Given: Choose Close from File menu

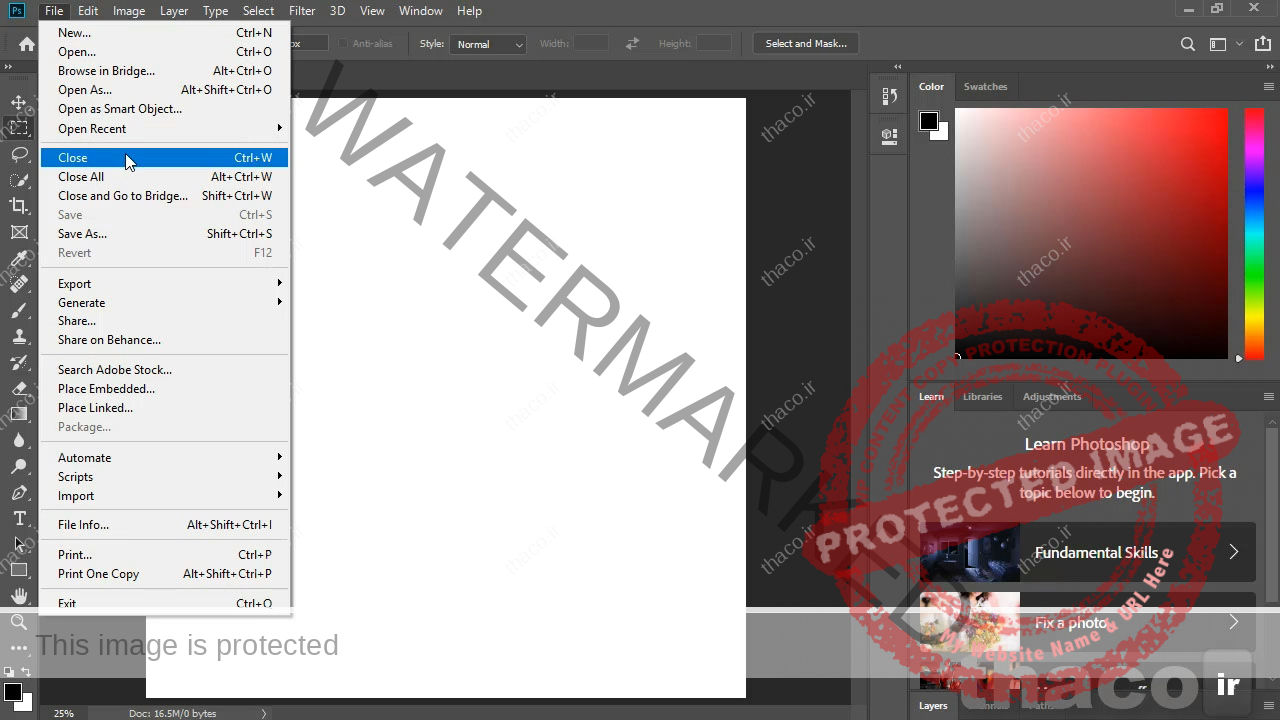Looking at the screenshot, I should 164,158.
